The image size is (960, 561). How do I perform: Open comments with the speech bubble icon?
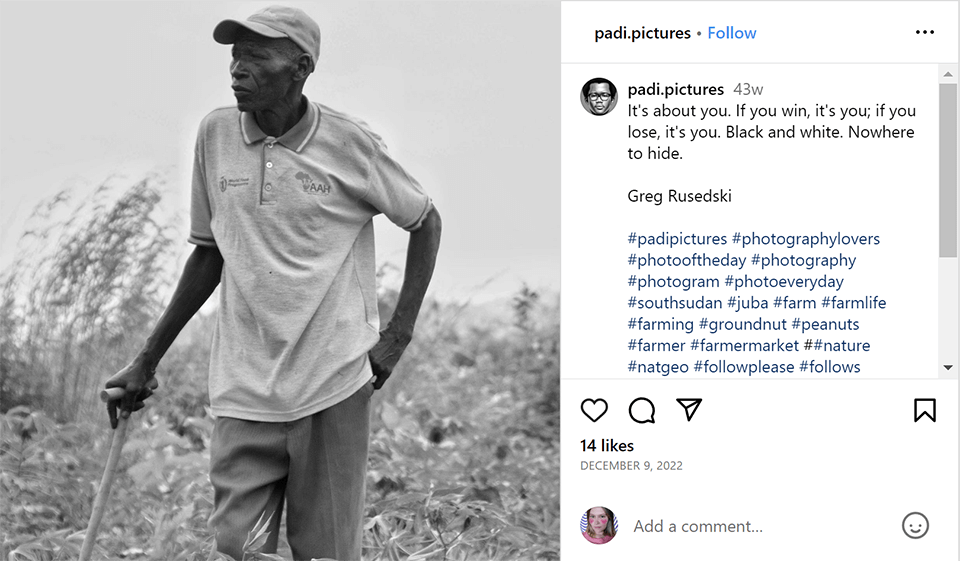[642, 410]
